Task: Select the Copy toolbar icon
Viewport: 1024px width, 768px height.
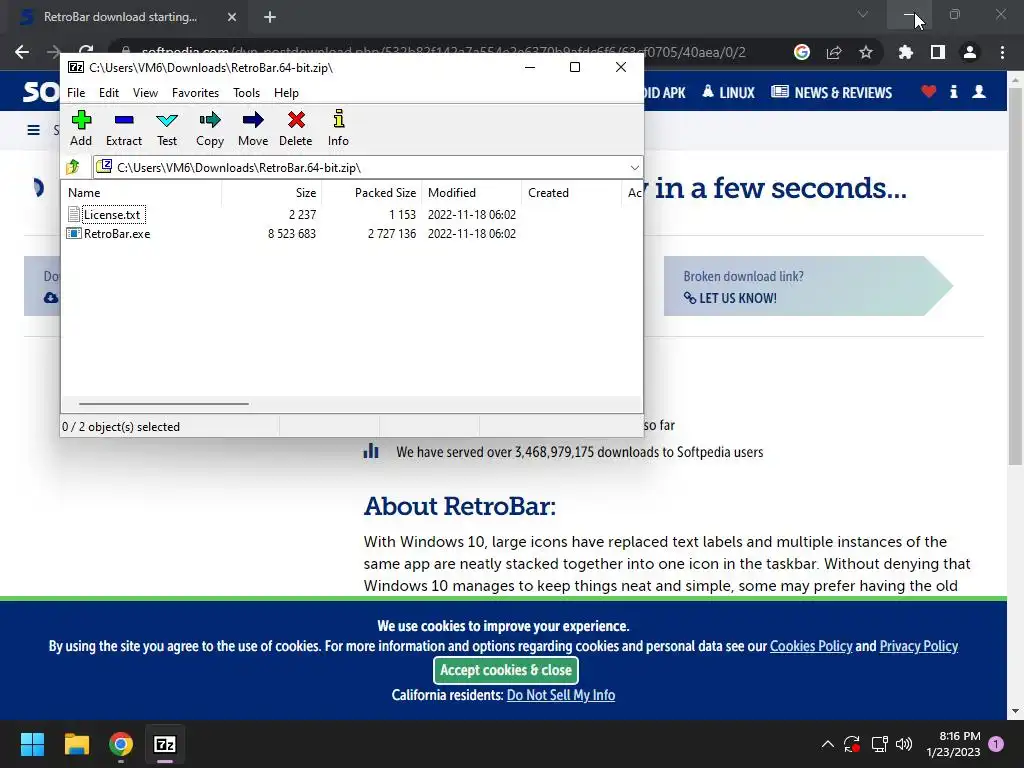Action: 210,129
